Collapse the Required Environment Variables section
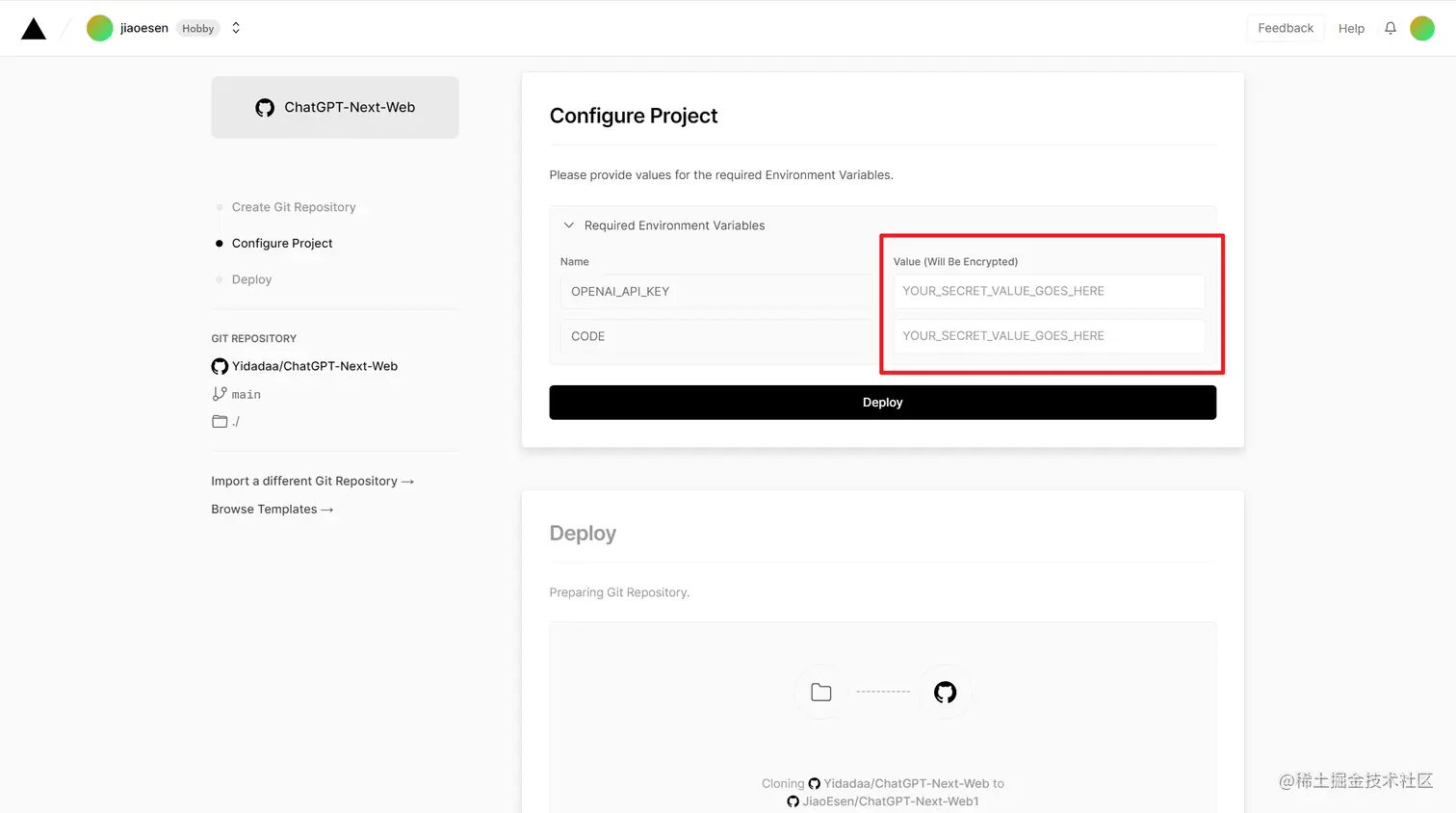This screenshot has height=813, width=1456. [569, 225]
